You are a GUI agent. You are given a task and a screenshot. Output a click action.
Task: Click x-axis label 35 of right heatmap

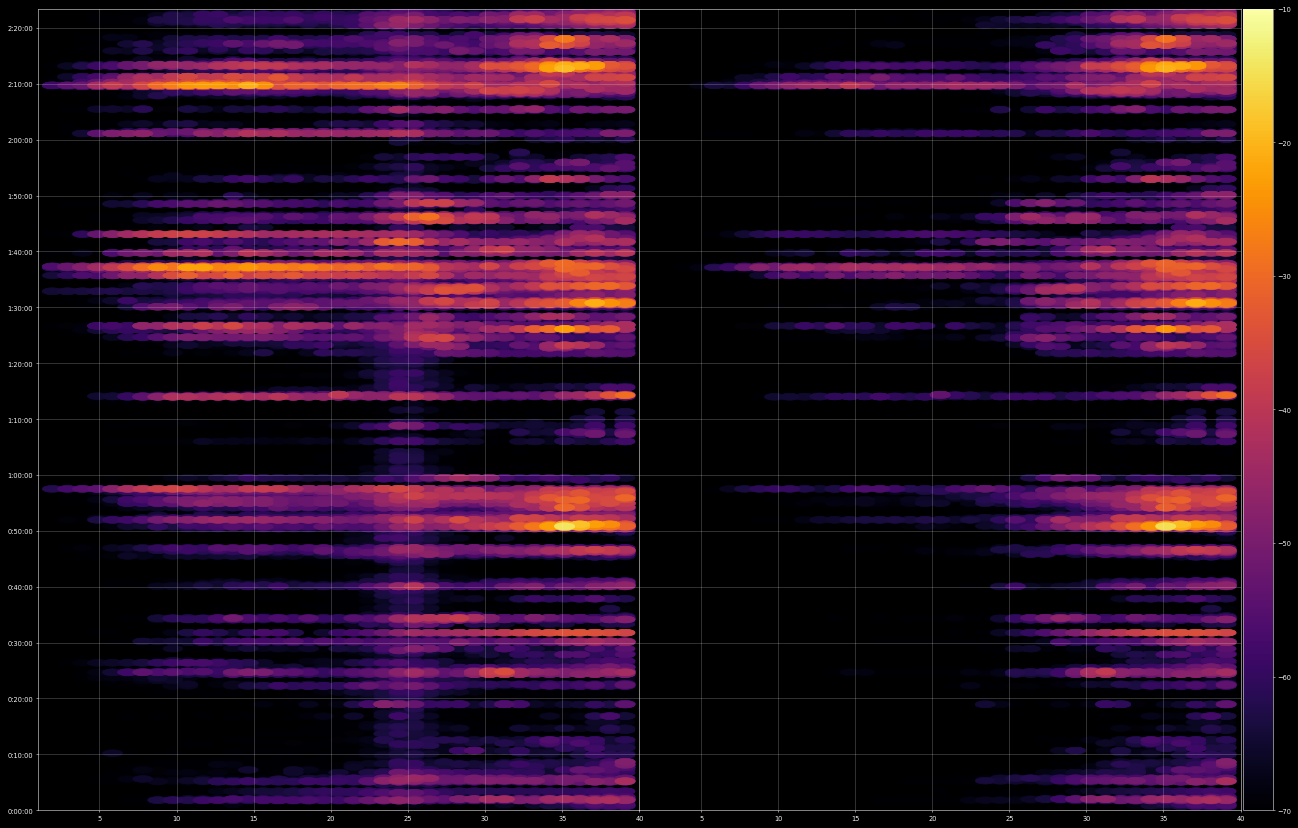1164,819
